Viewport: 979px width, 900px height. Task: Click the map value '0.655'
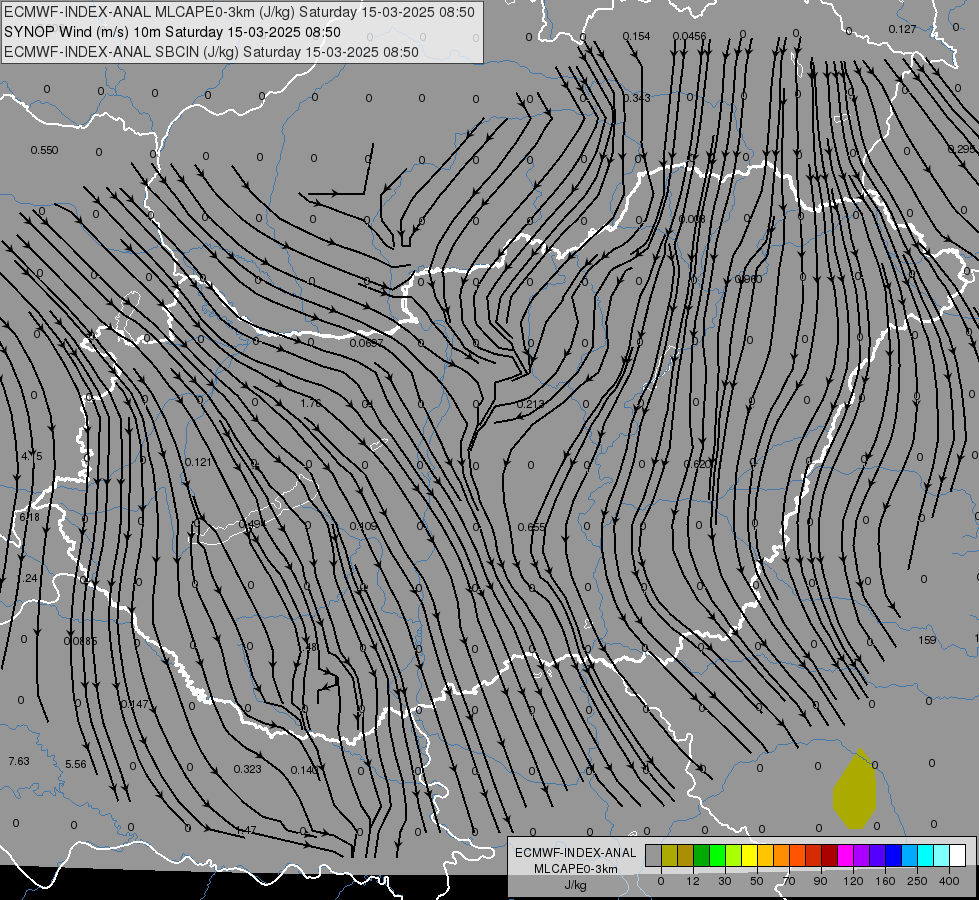coord(532,527)
